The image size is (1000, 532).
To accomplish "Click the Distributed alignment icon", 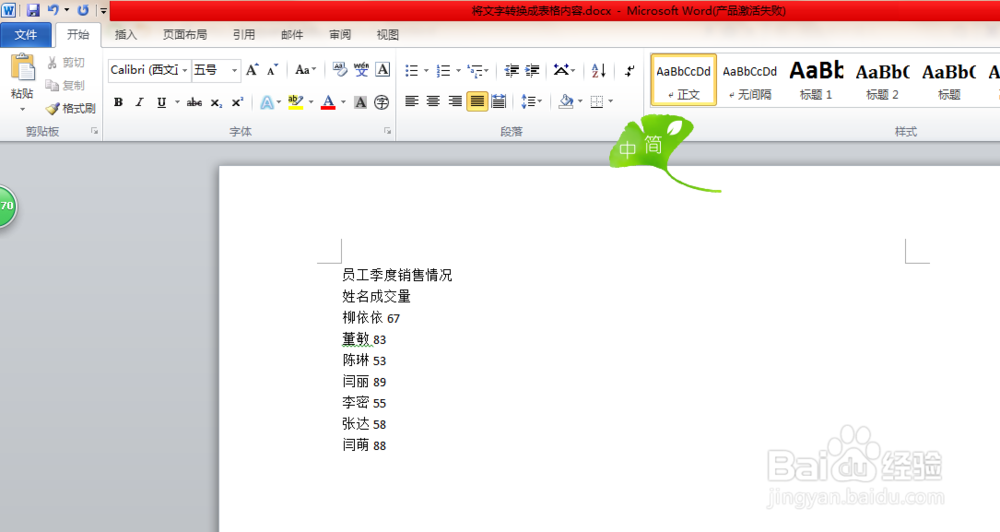I will (x=499, y=101).
